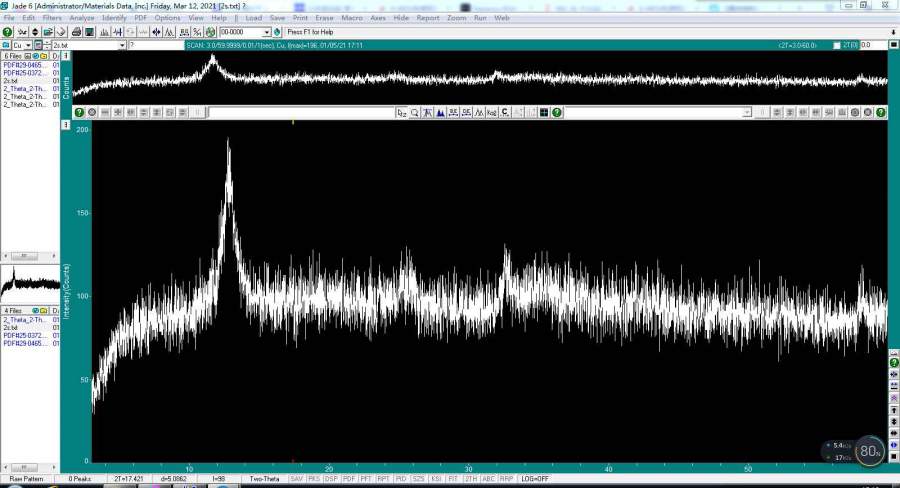Toggle the LOG=OFF status indicator
The height and width of the screenshot is (488, 900).
pyautogui.click(x=535, y=479)
